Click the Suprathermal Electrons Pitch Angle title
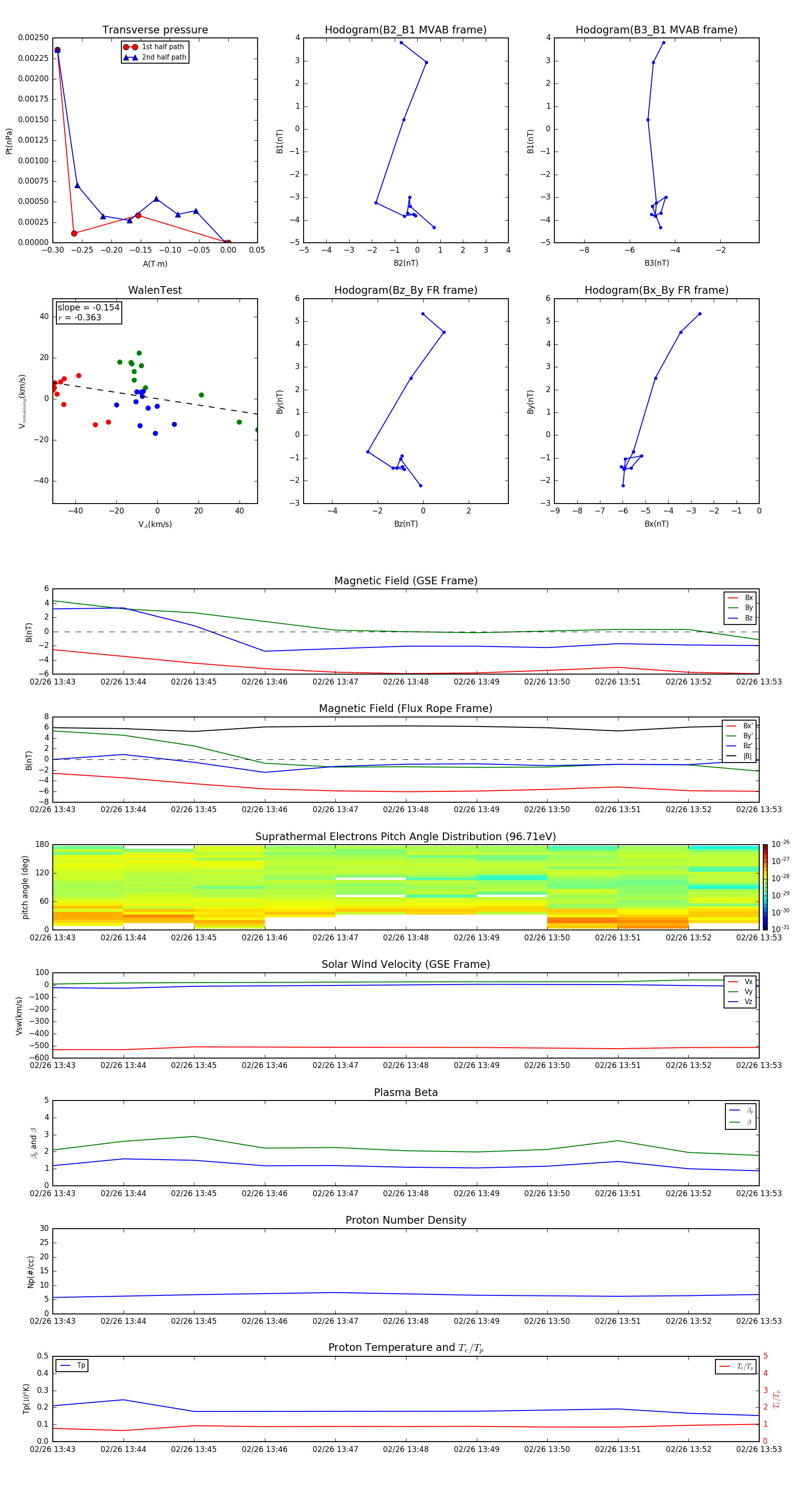The height and width of the screenshot is (1489, 812). pyautogui.click(x=406, y=837)
